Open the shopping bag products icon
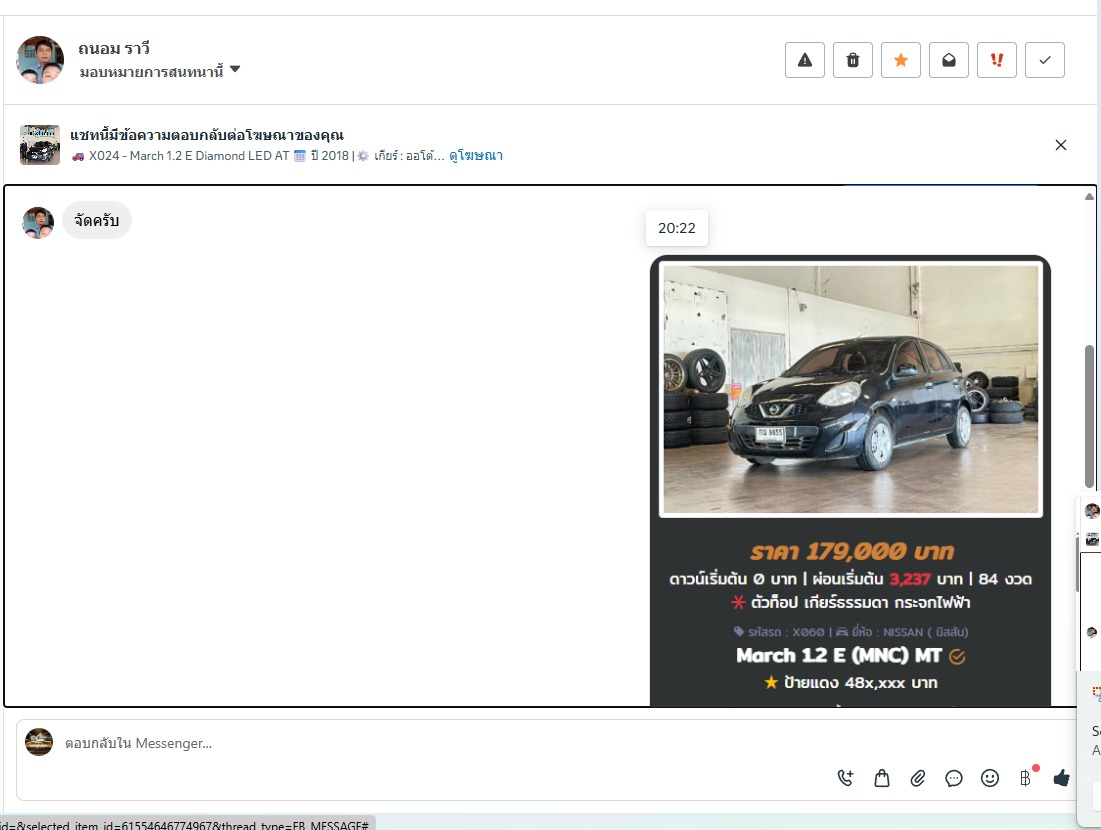This screenshot has width=1101, height=830. click(x=882, y=778)
